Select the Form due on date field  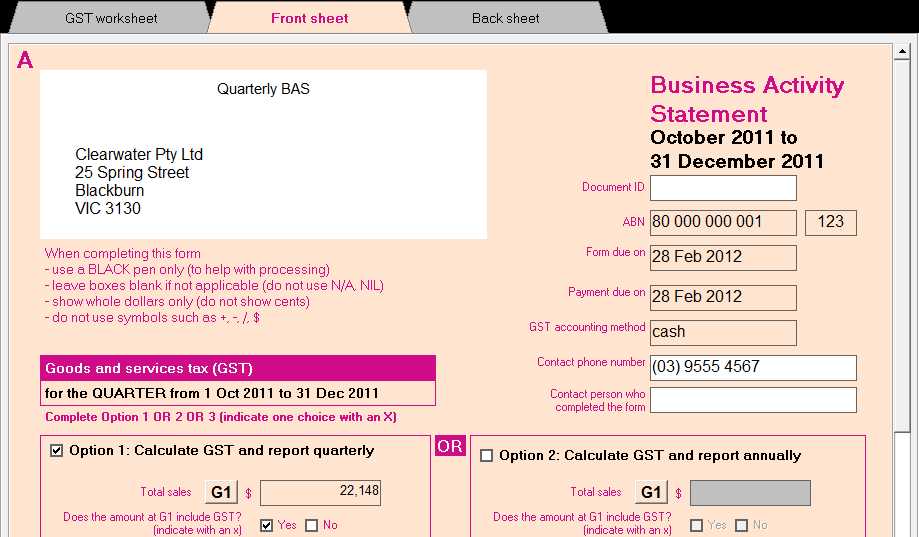click(723, 257)
